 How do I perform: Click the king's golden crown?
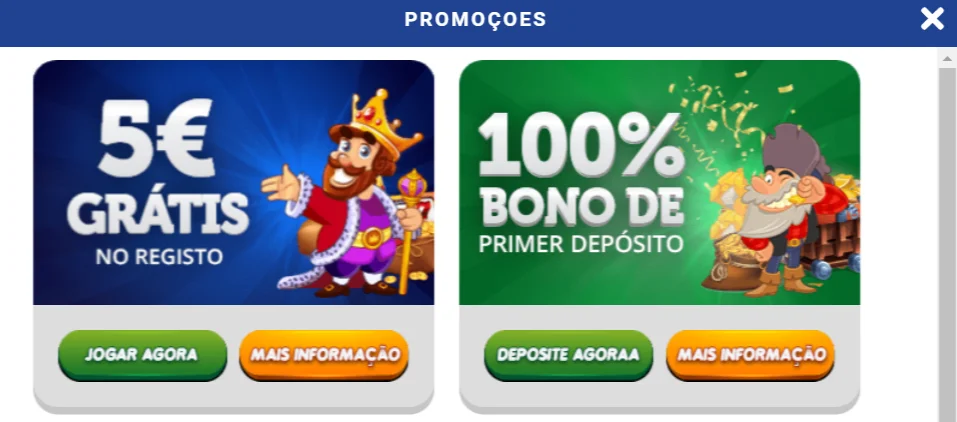[x=375, y=121]
